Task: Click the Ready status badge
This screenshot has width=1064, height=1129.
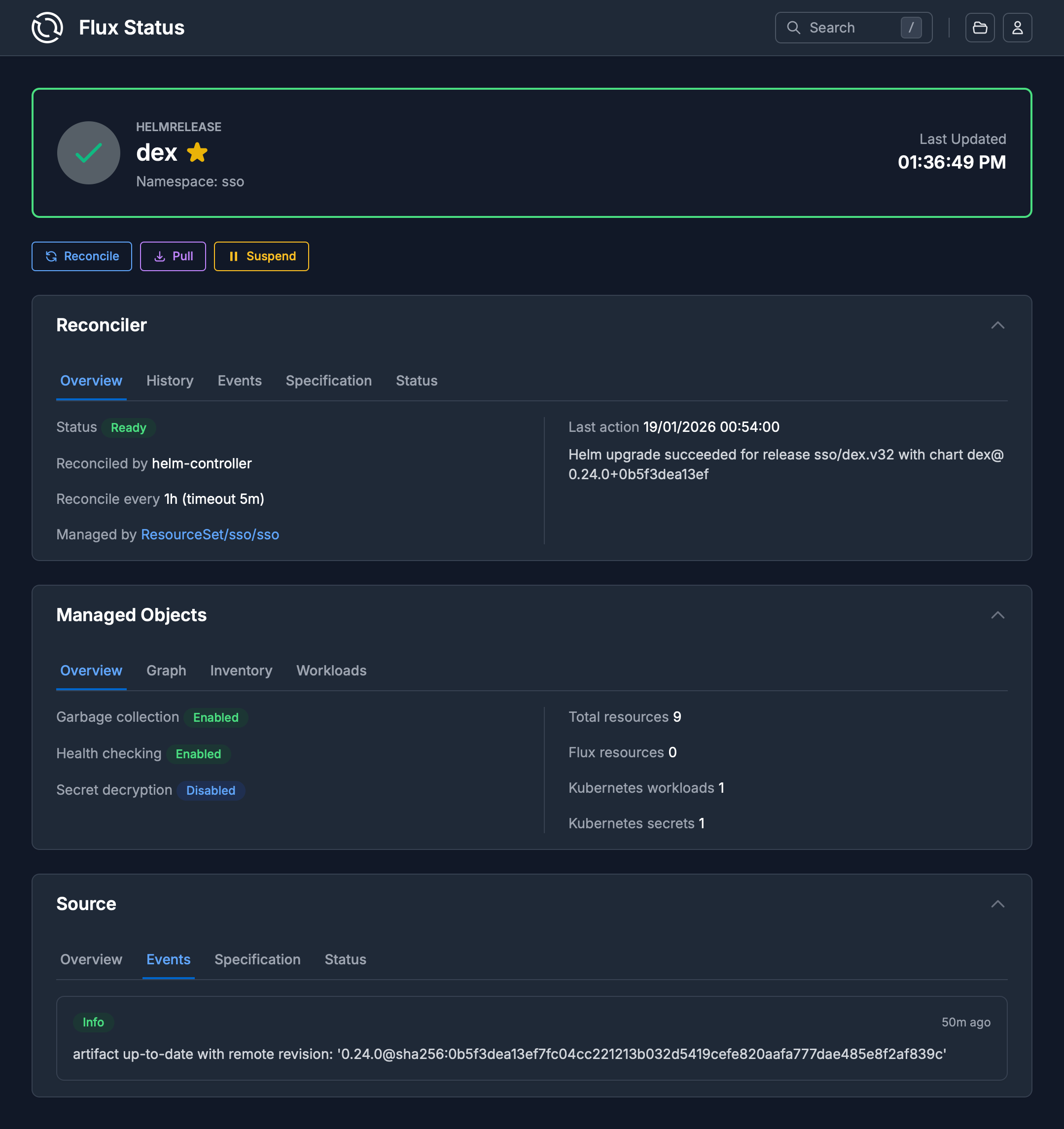Action: (128, 427)
